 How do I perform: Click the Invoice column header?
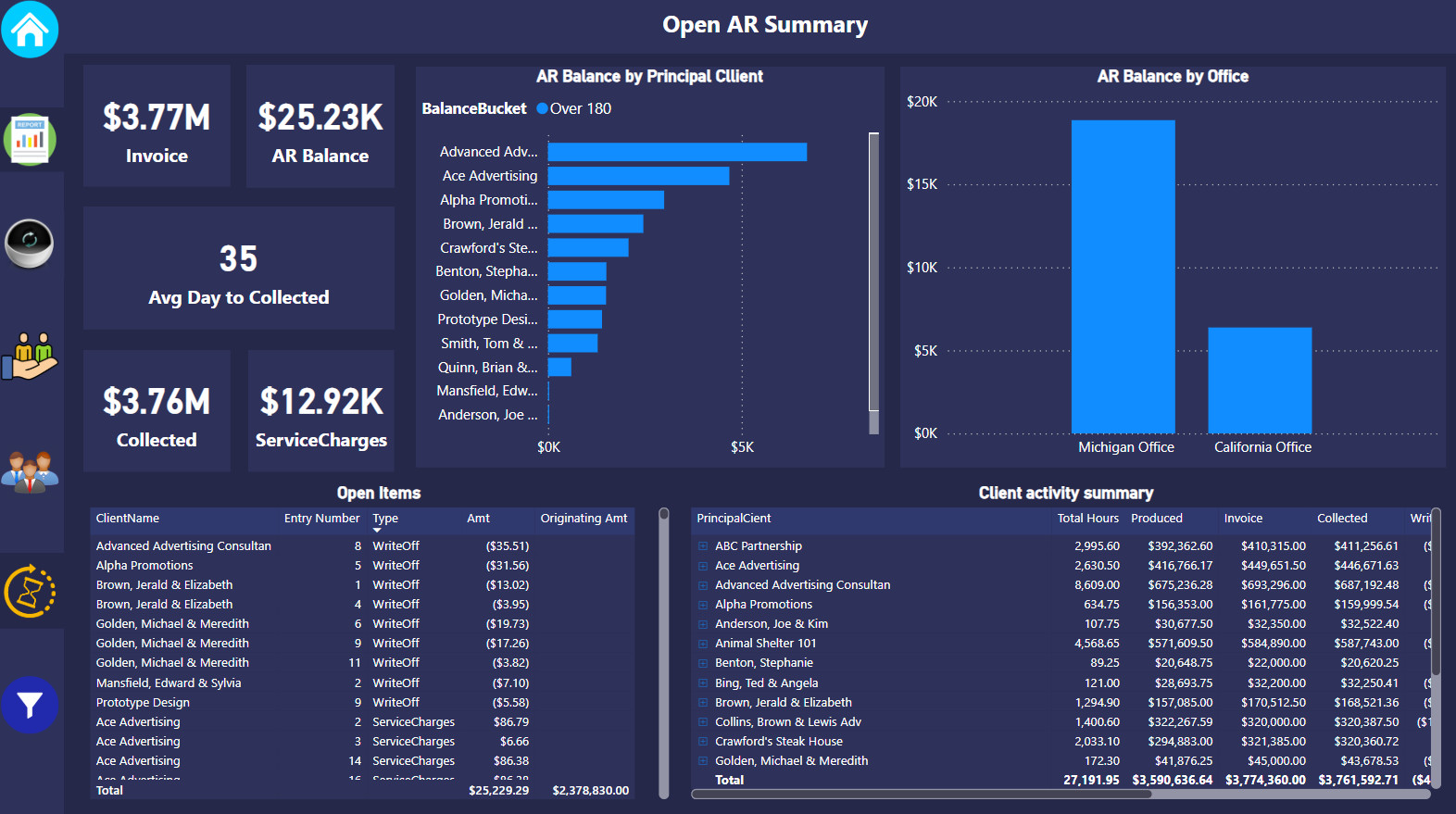(1243, 519)
